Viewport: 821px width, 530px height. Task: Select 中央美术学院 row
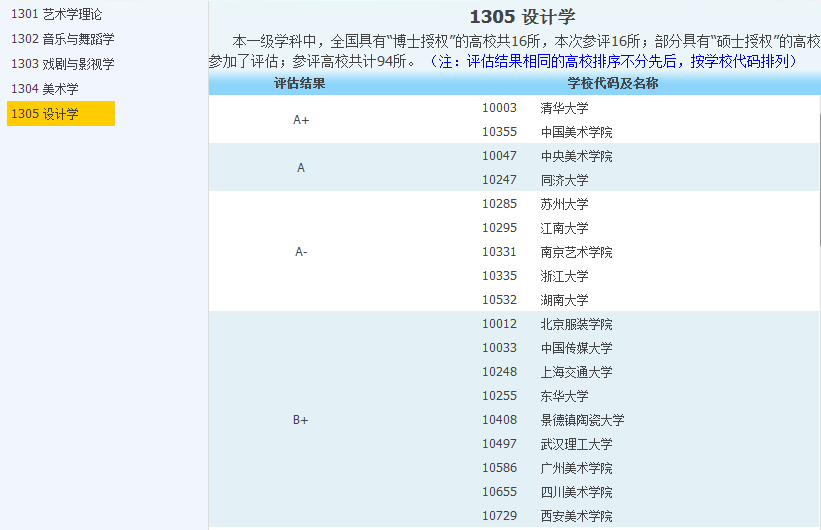[576, 156]
